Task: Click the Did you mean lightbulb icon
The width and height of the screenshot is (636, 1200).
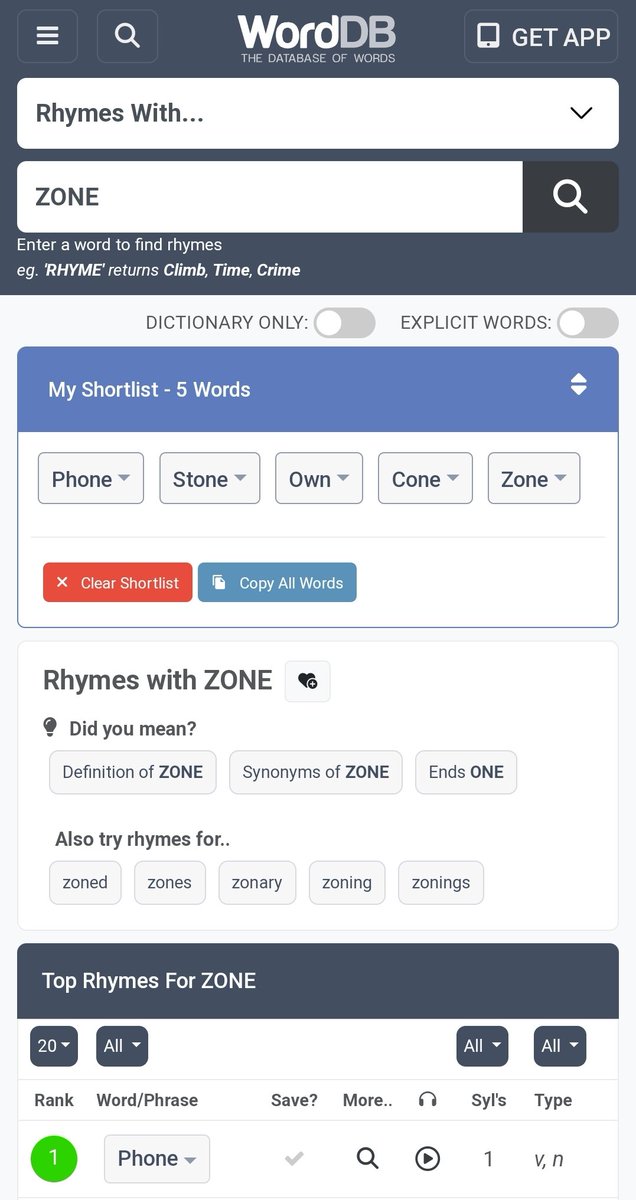Action: tap(51, 727)
